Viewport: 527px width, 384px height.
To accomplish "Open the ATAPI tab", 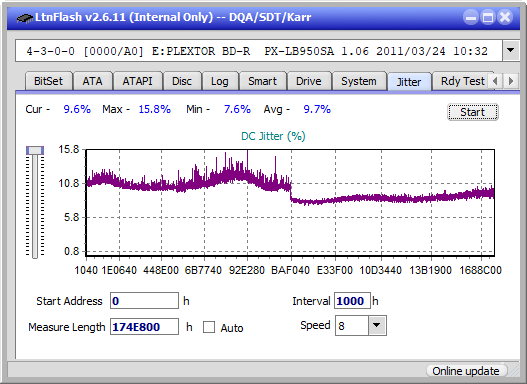I will click(x=137, y=81).
